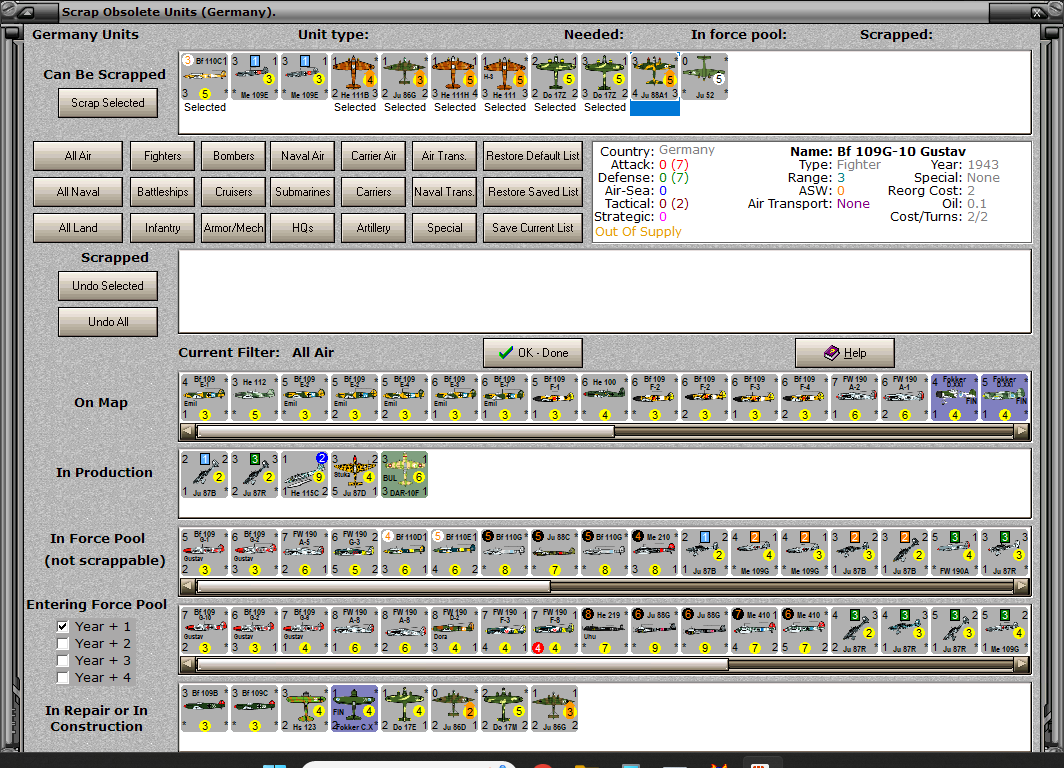This screenshot has height=768, width=1064.
Task: Click the Entering Force Pool scrollbar thumb
Action: coord(462,664)
